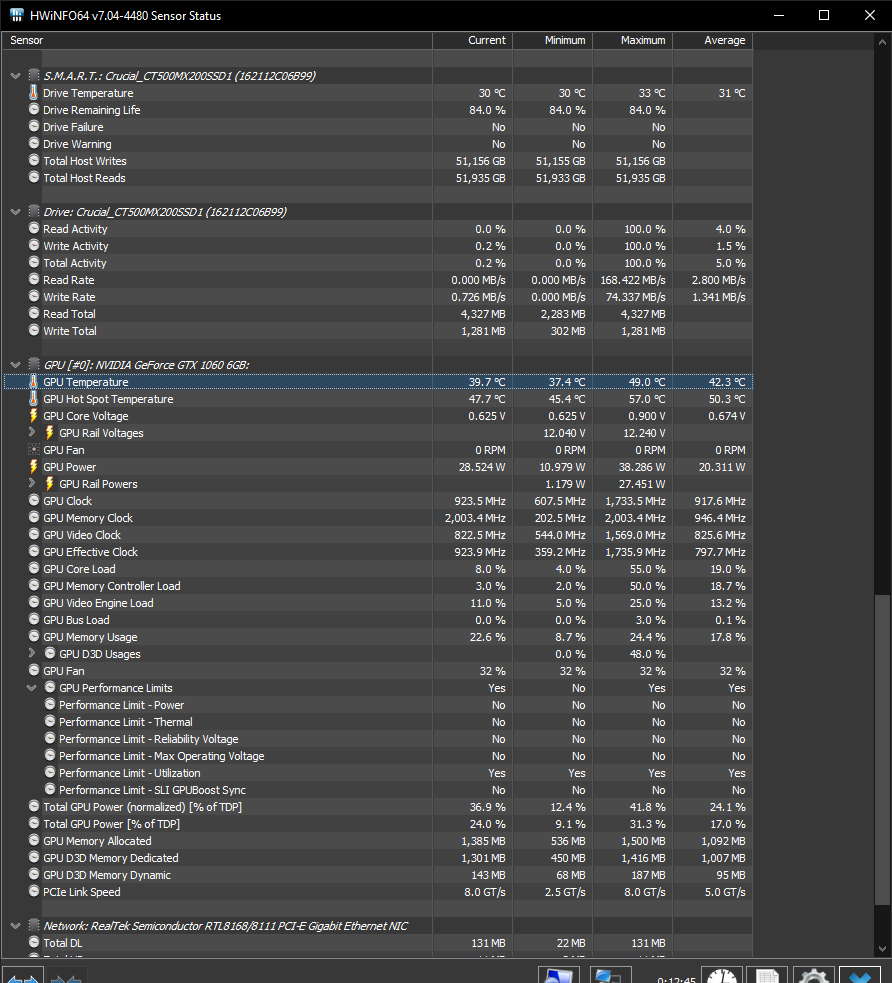892x983 pixels.
Task: Select the Performance Limit - Thermal row
Action: (378, 722)
